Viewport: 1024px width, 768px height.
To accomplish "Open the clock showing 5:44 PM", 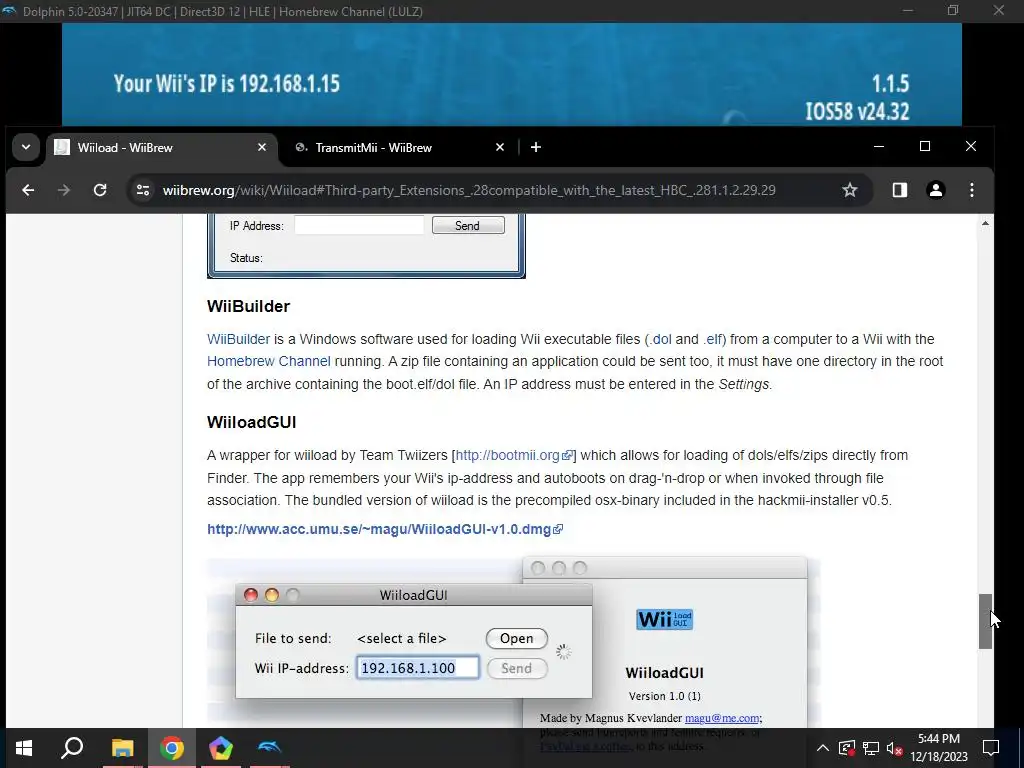I will 939,748.
